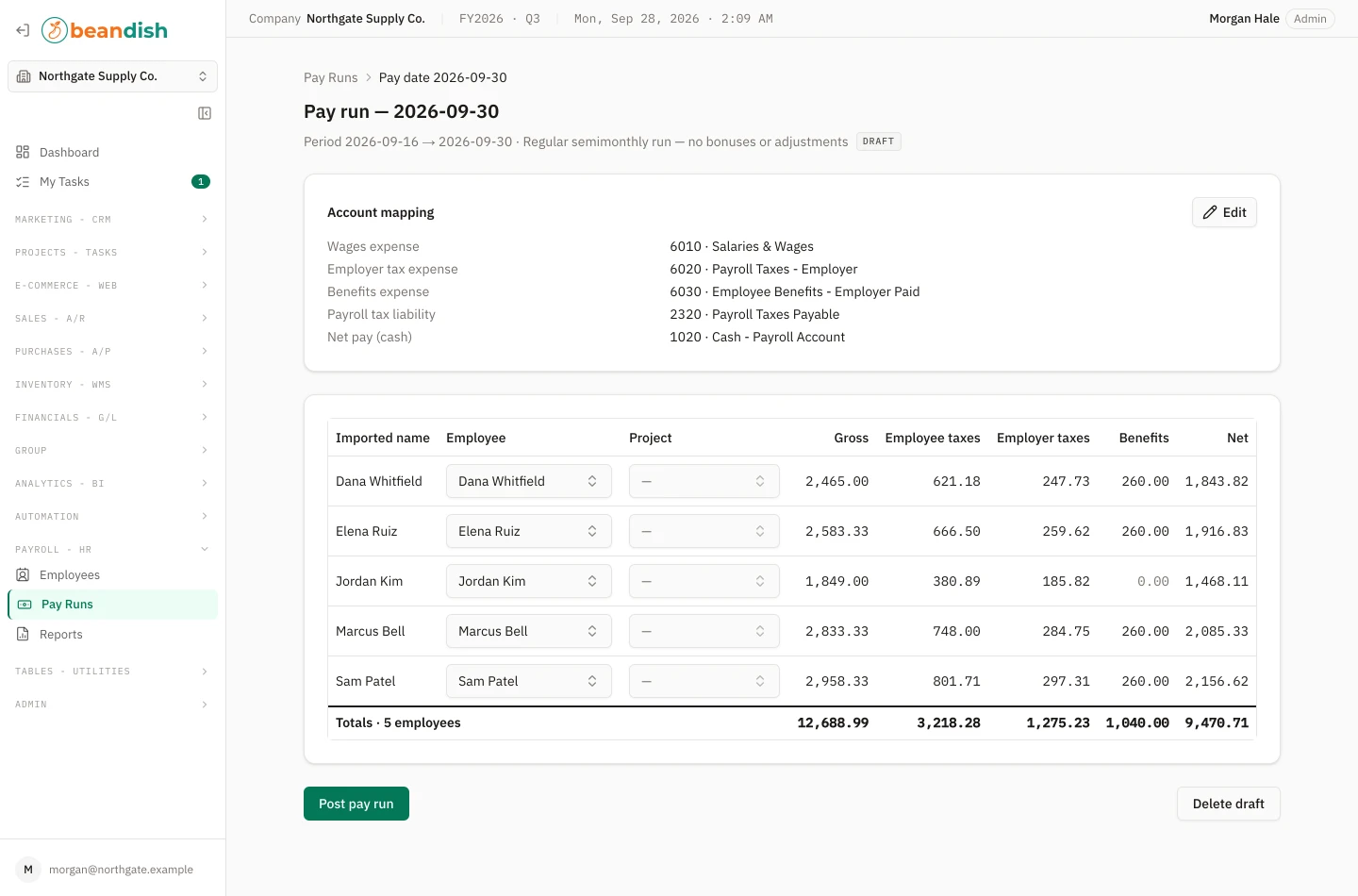This screenshot has width=1358, height=896.
Task: Open employee dropdown for Dana Whitfield
Action: 529,481
